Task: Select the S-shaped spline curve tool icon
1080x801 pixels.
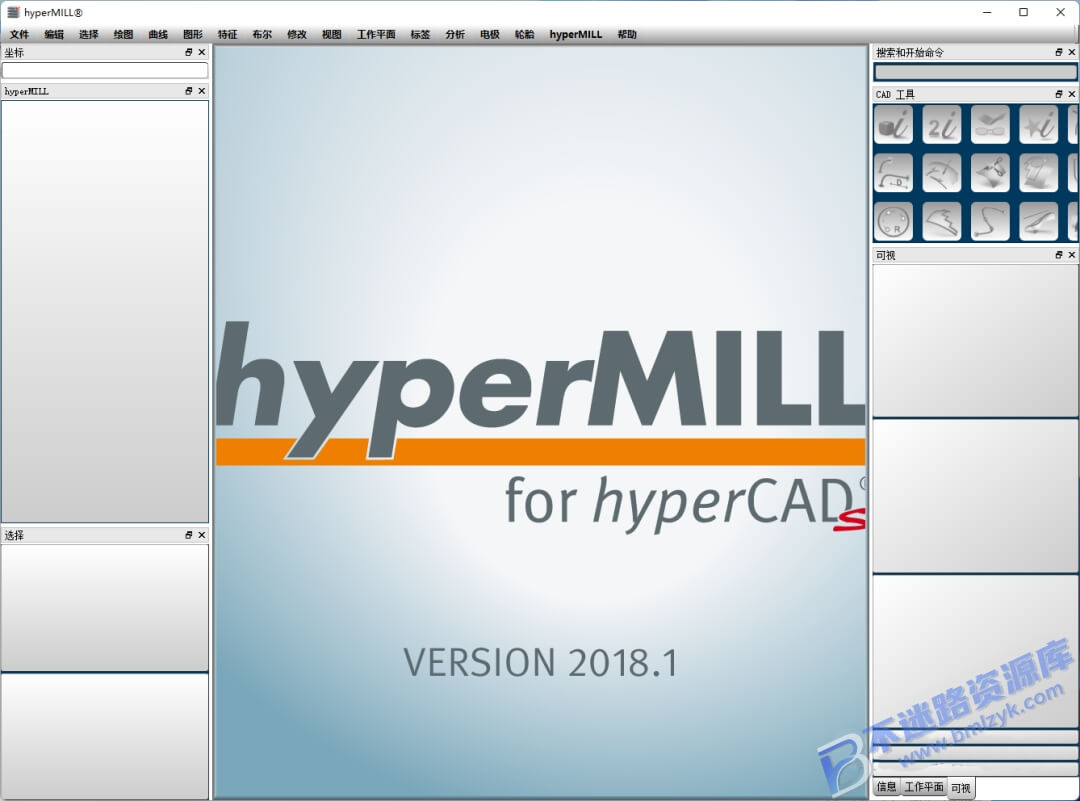Action: (990, 221)
